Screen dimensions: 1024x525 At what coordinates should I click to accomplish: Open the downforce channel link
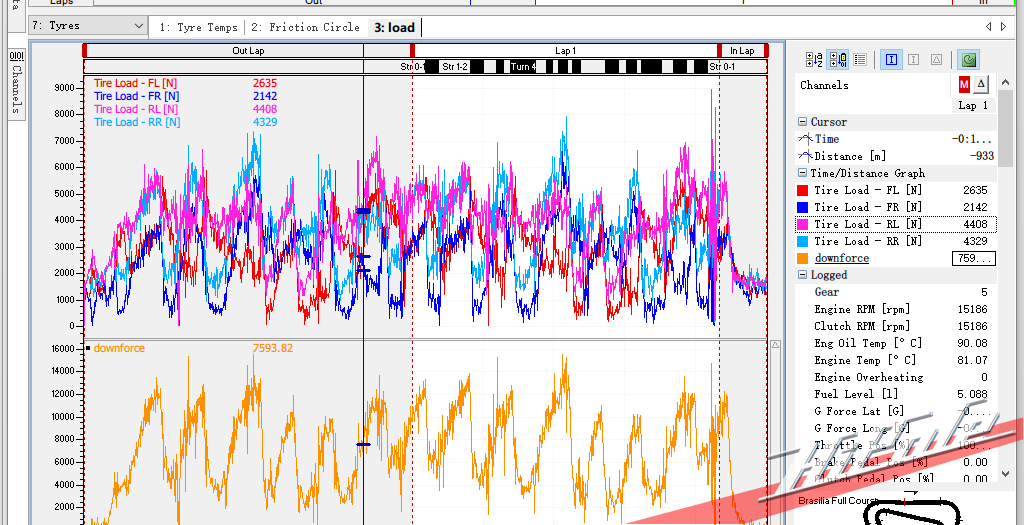pos(842,259)
